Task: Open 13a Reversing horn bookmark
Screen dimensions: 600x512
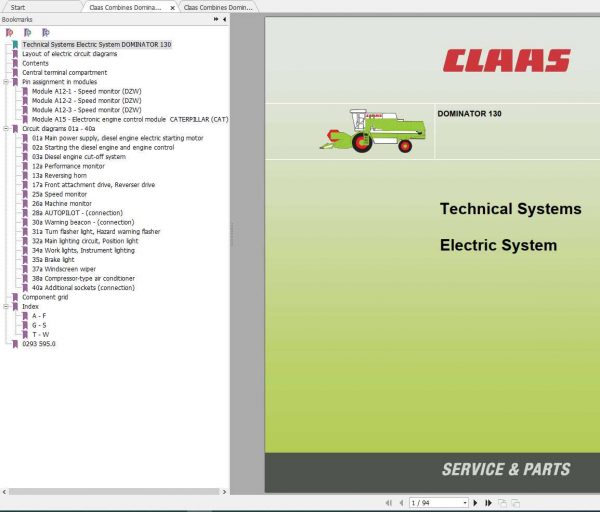Action: tap(59, 176)
